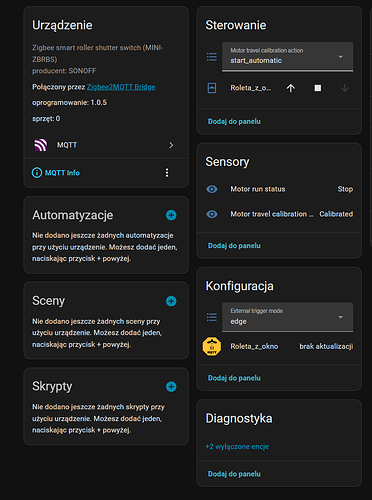Open External trigger mode dropdown
This screenshot has height=500, width=372.
(287, 317)
